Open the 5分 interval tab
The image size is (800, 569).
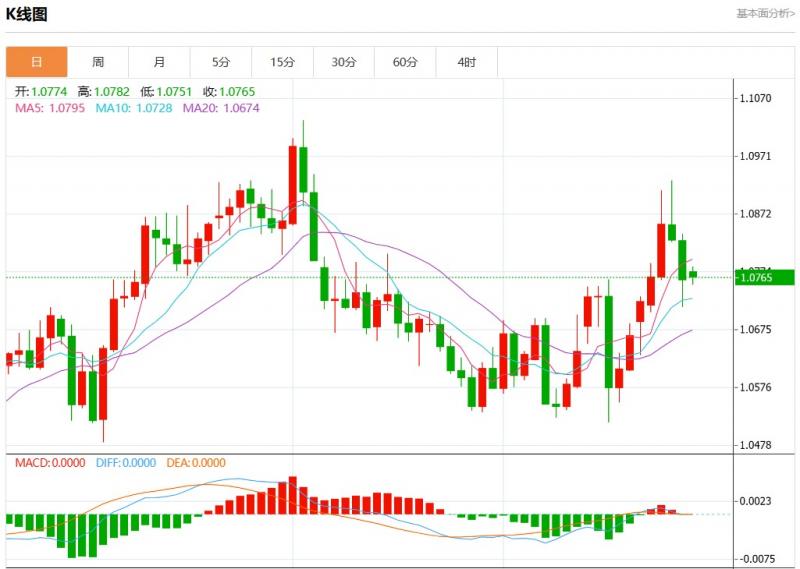221,62
